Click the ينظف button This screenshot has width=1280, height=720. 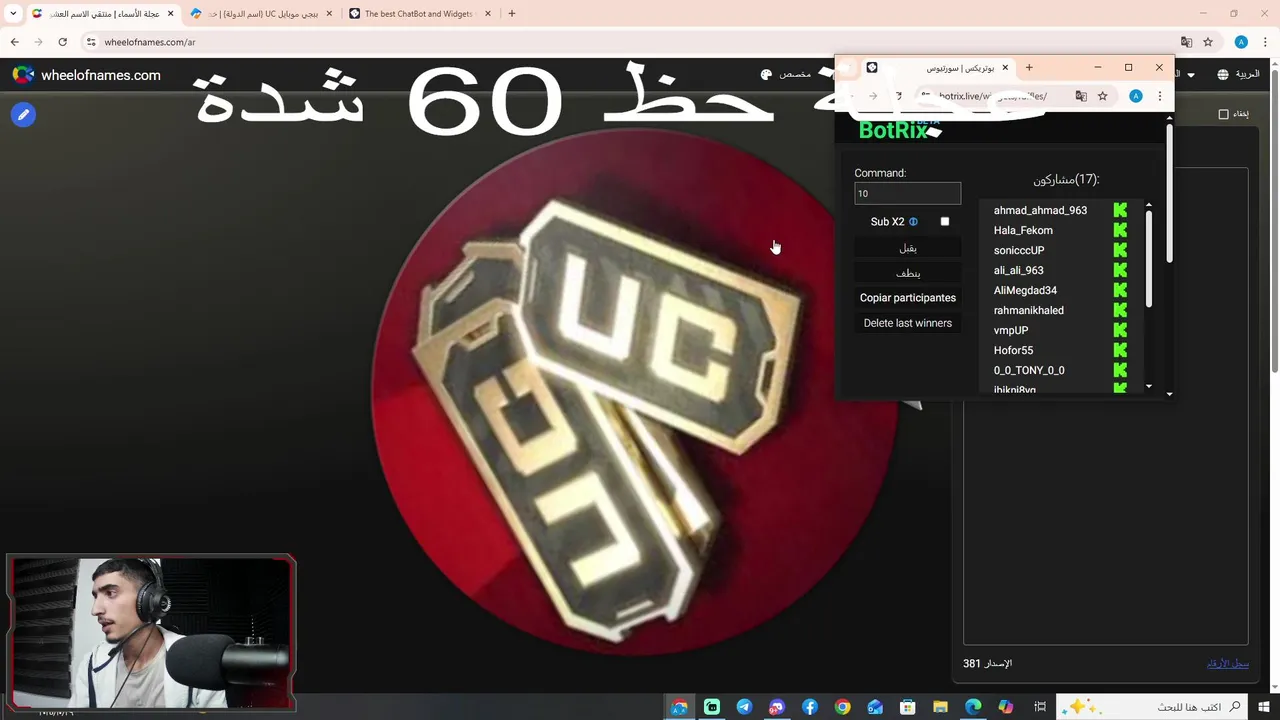click(908, 273)
